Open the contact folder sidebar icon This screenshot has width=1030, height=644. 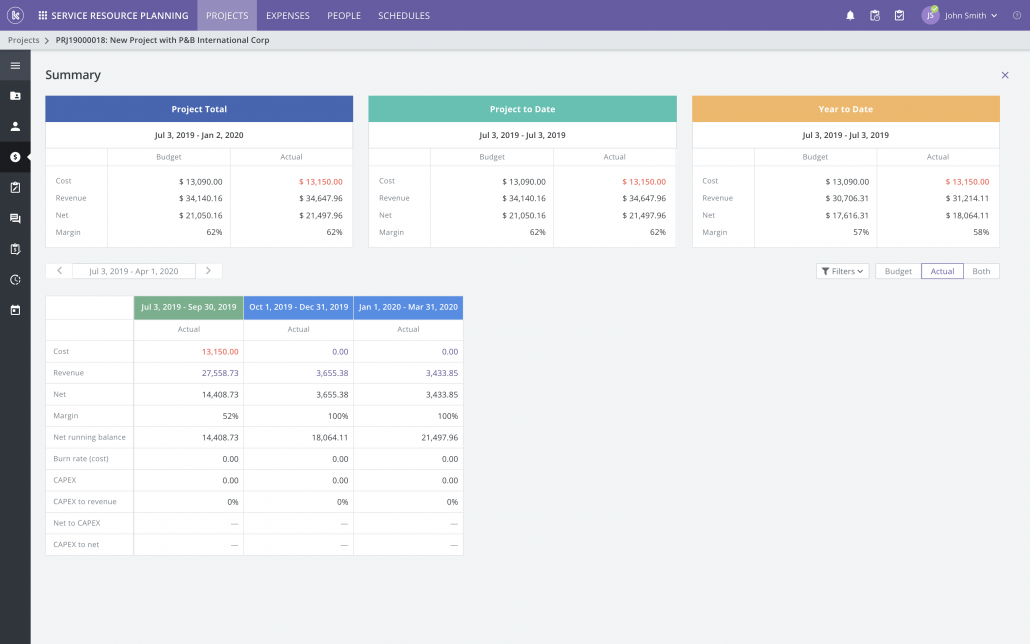[15, 96]
